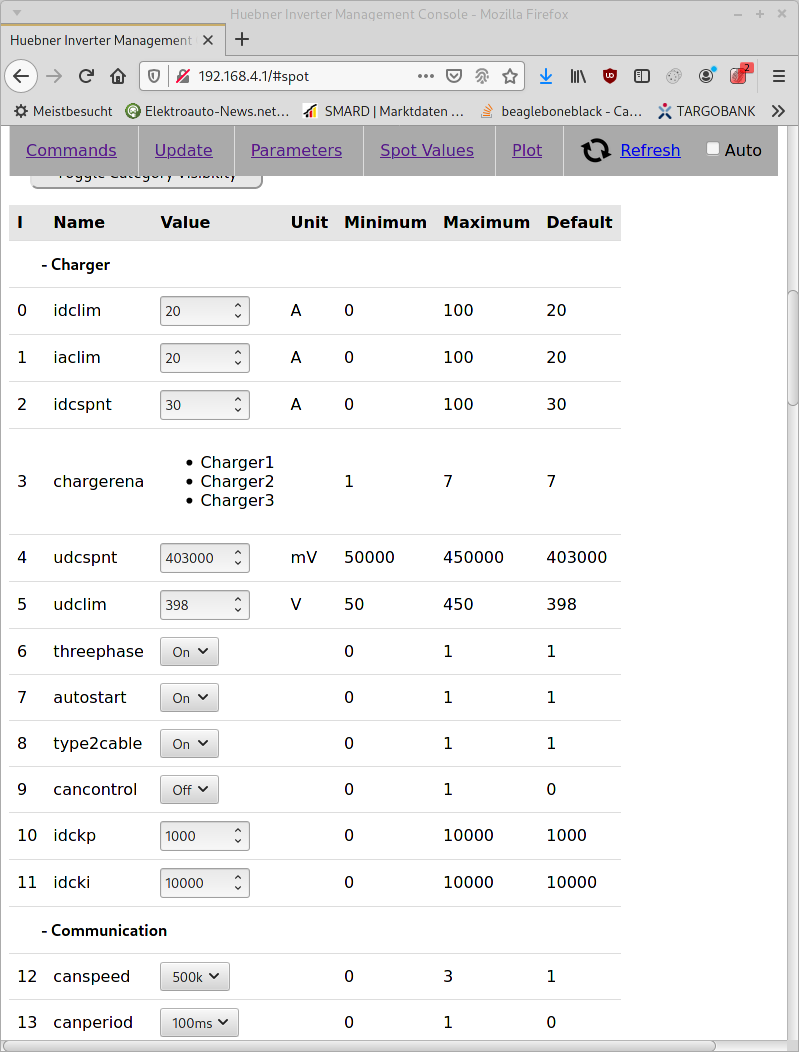Open the Firefox hamburger menu
The image size is (799, 1052).
[x=779, y=76]
